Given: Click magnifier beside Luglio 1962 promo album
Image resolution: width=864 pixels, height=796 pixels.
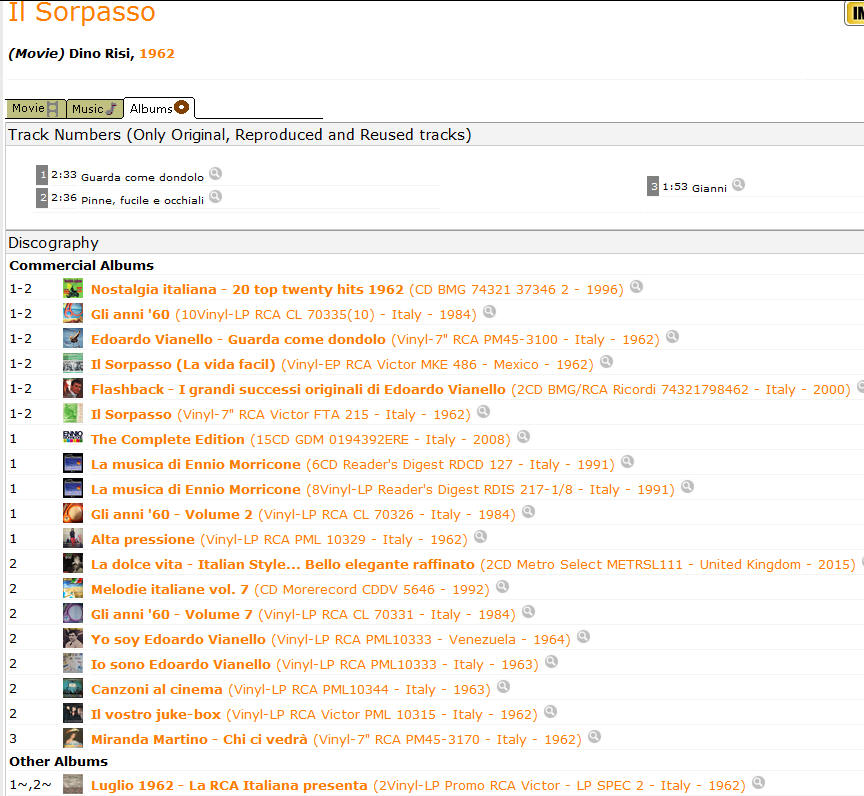Looking at the screenshot, I should [758, 783].
